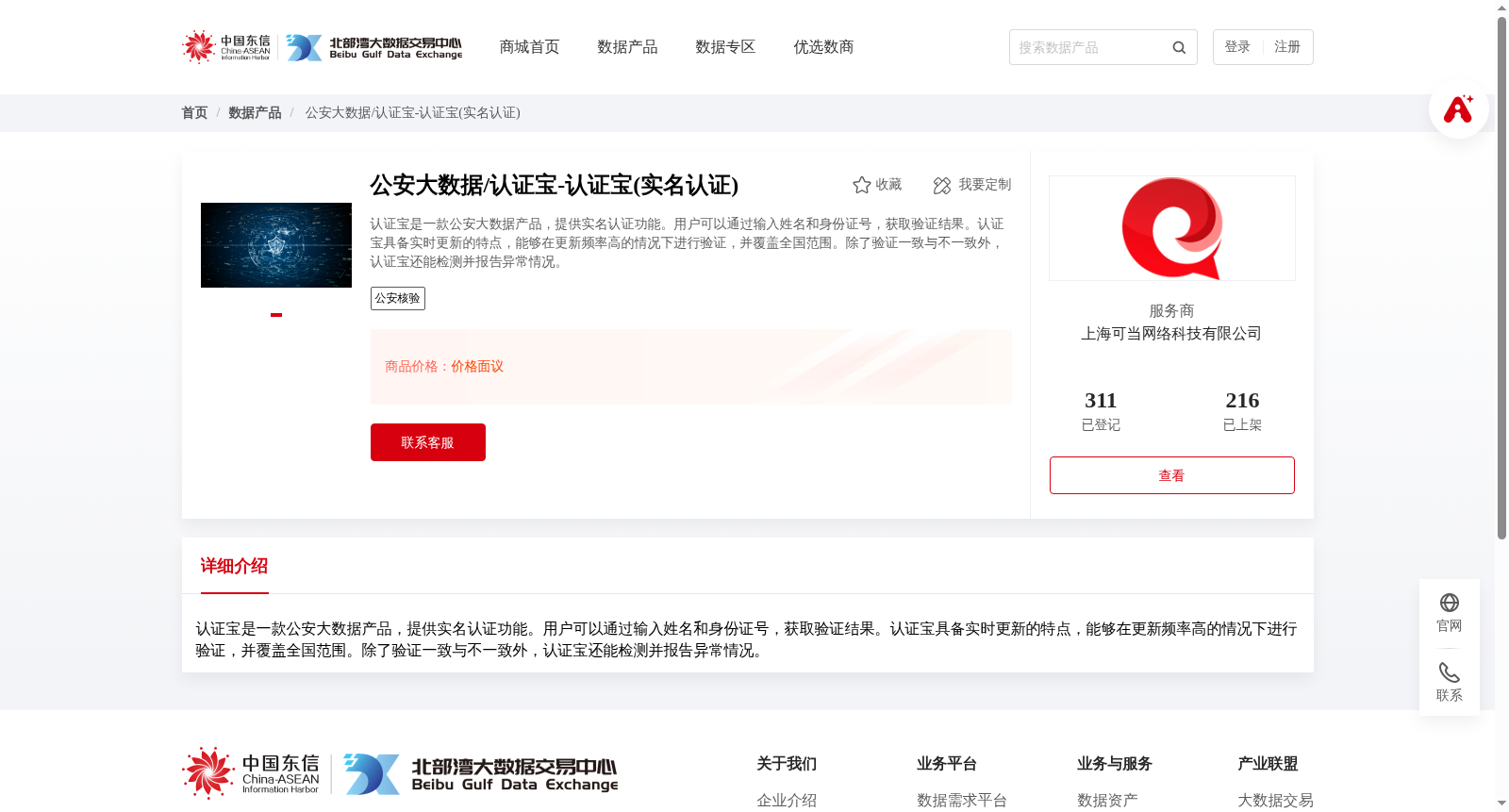1509x812 pixels.
Task: Click the product cyber shield thumbnail image
Action: (276, 245)
